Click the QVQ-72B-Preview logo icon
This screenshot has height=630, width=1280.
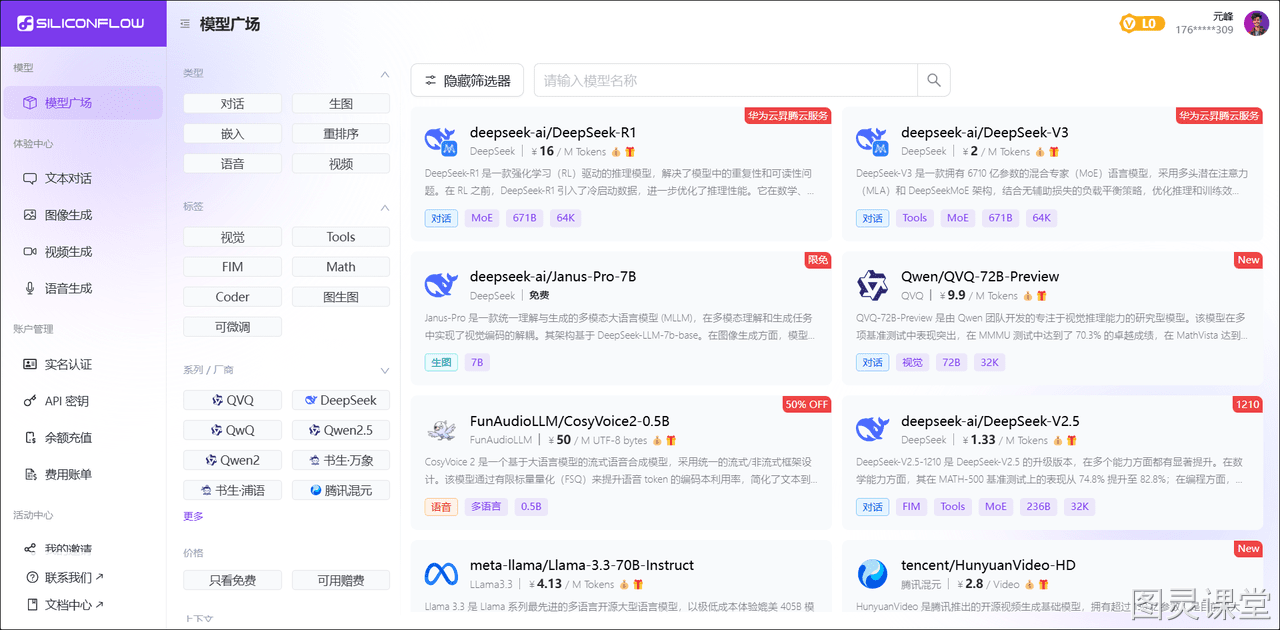click(873, 286)
